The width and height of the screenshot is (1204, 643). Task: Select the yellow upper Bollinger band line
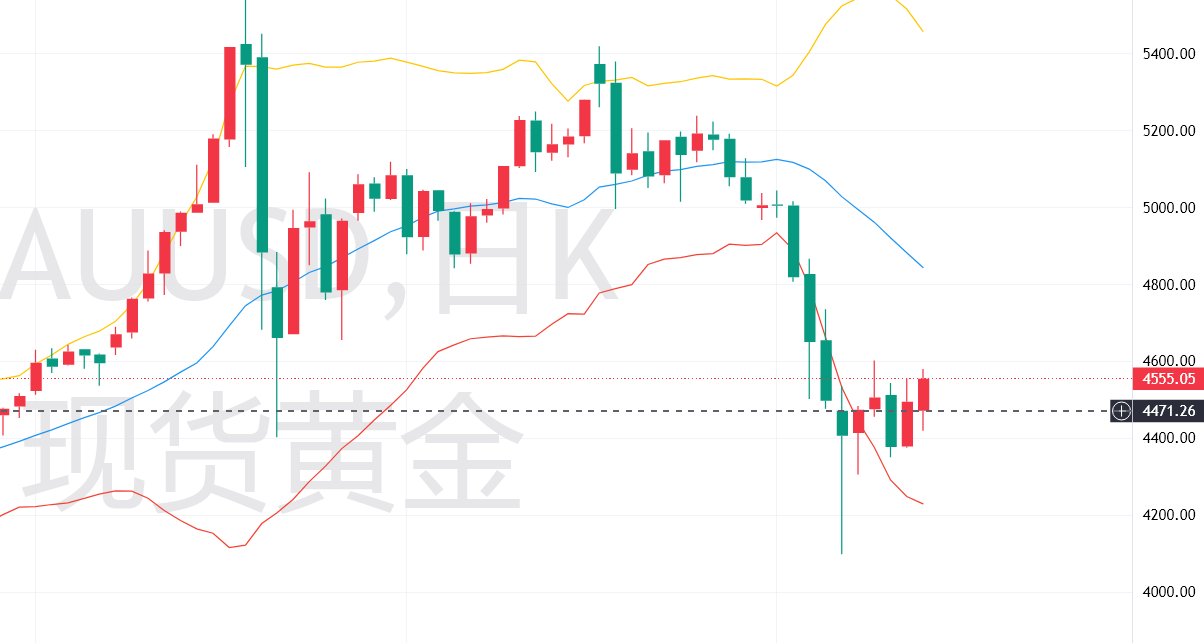point(450,71)
